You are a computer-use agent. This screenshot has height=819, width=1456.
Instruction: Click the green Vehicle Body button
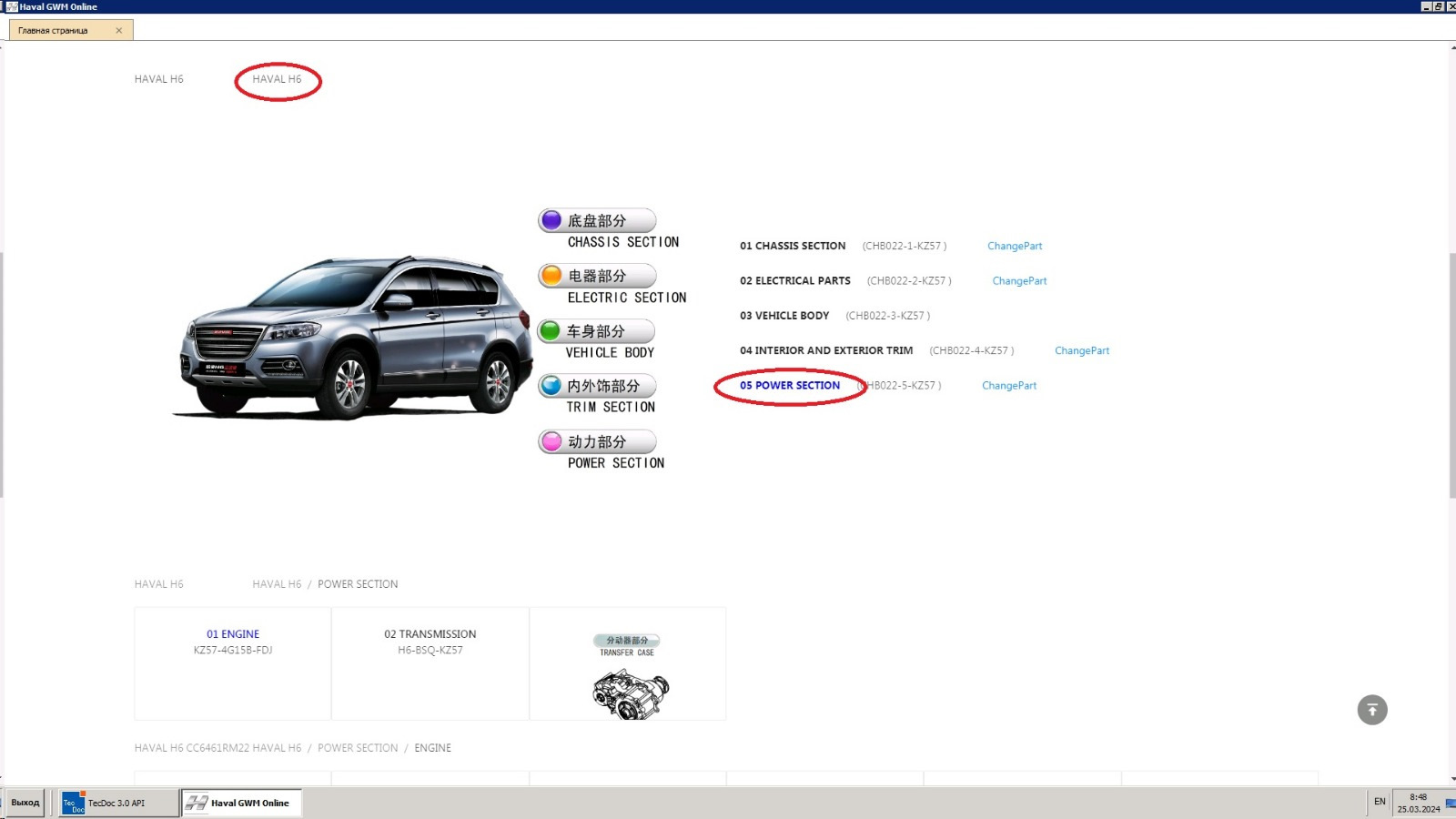[x=596, y=331]
